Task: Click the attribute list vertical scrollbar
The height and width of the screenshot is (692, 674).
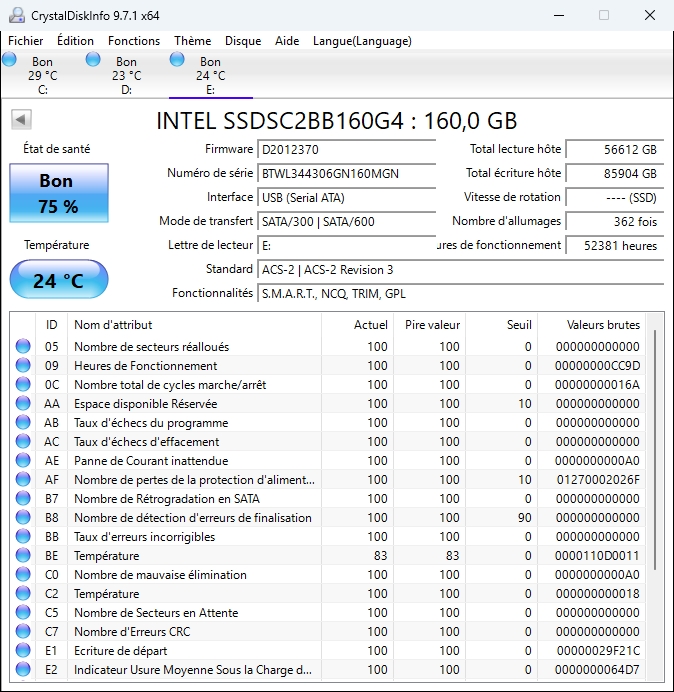Action: [x=656, y=450]
